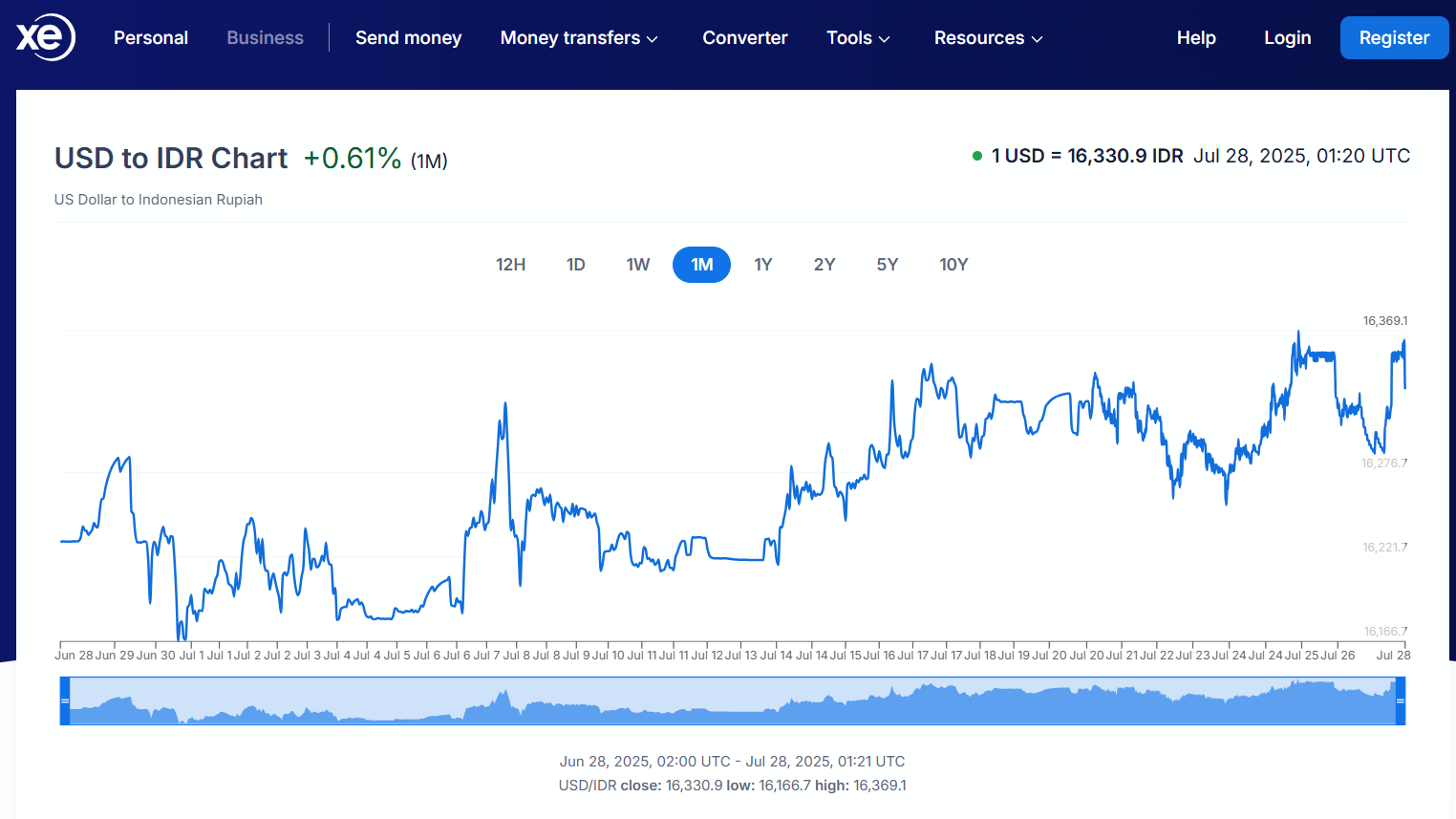
Task: Open the Send money page
Action: coord(408,38)
